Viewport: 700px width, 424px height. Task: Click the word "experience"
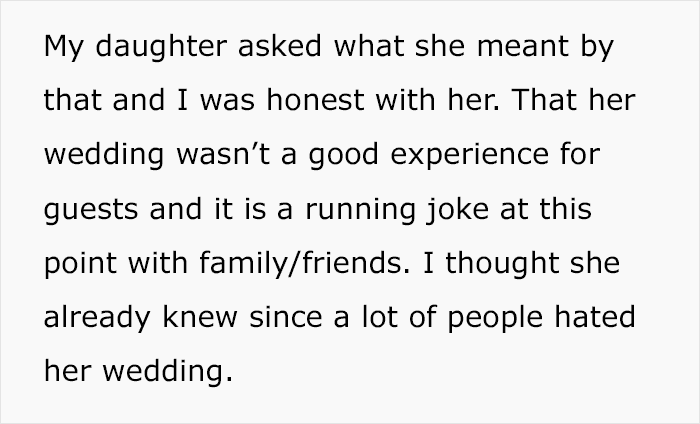click(470, 155)
